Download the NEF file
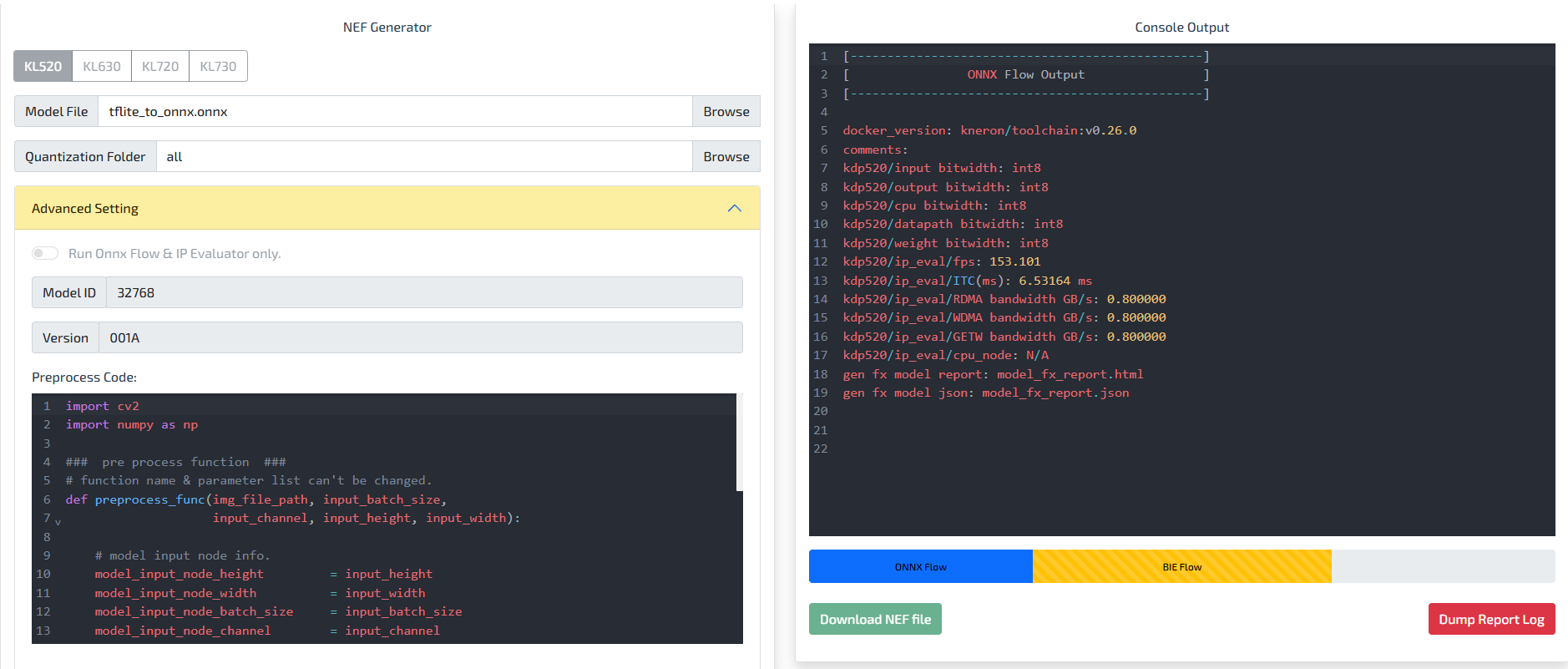 coord(875,619)
